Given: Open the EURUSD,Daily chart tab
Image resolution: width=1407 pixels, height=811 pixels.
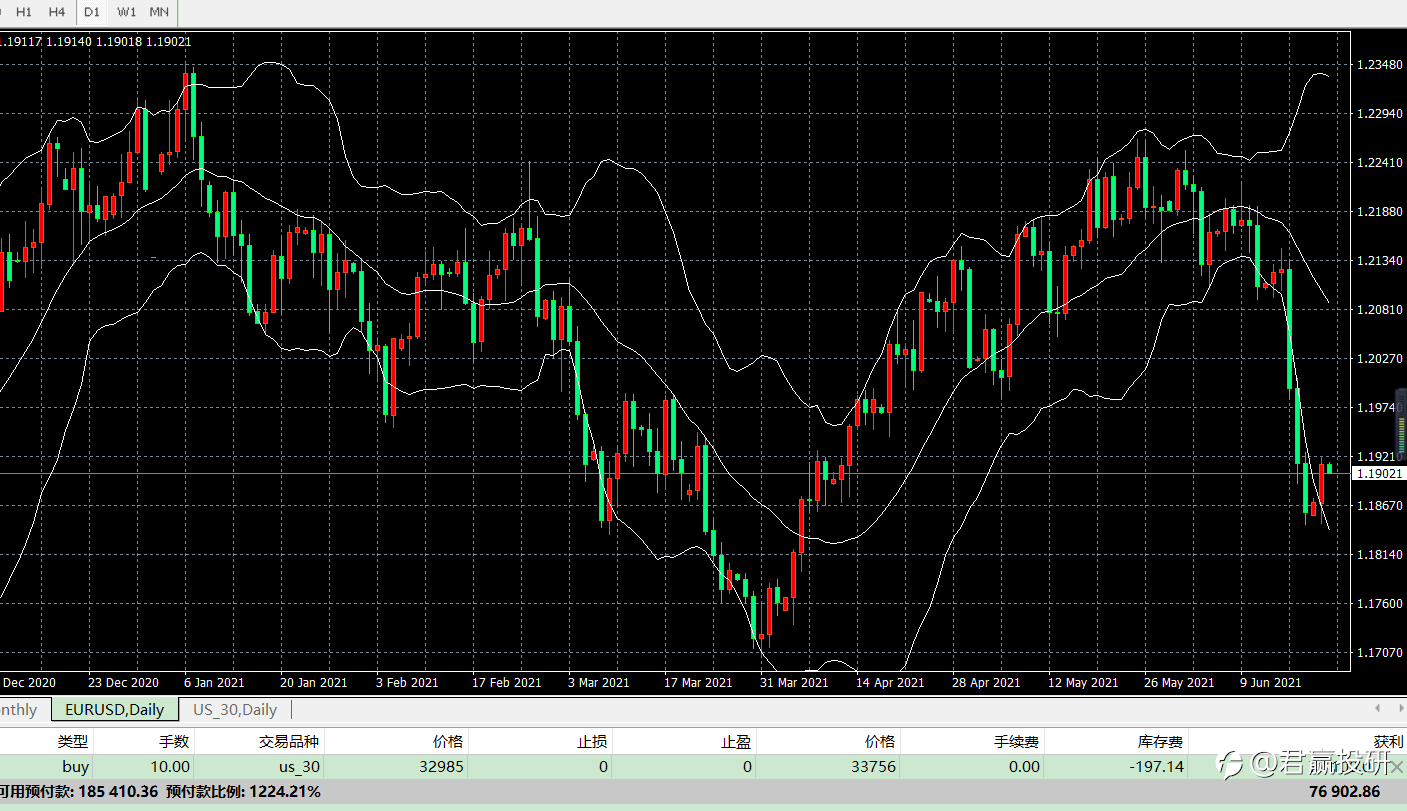Looking at the screenshot, I should [x=114, y=710].
